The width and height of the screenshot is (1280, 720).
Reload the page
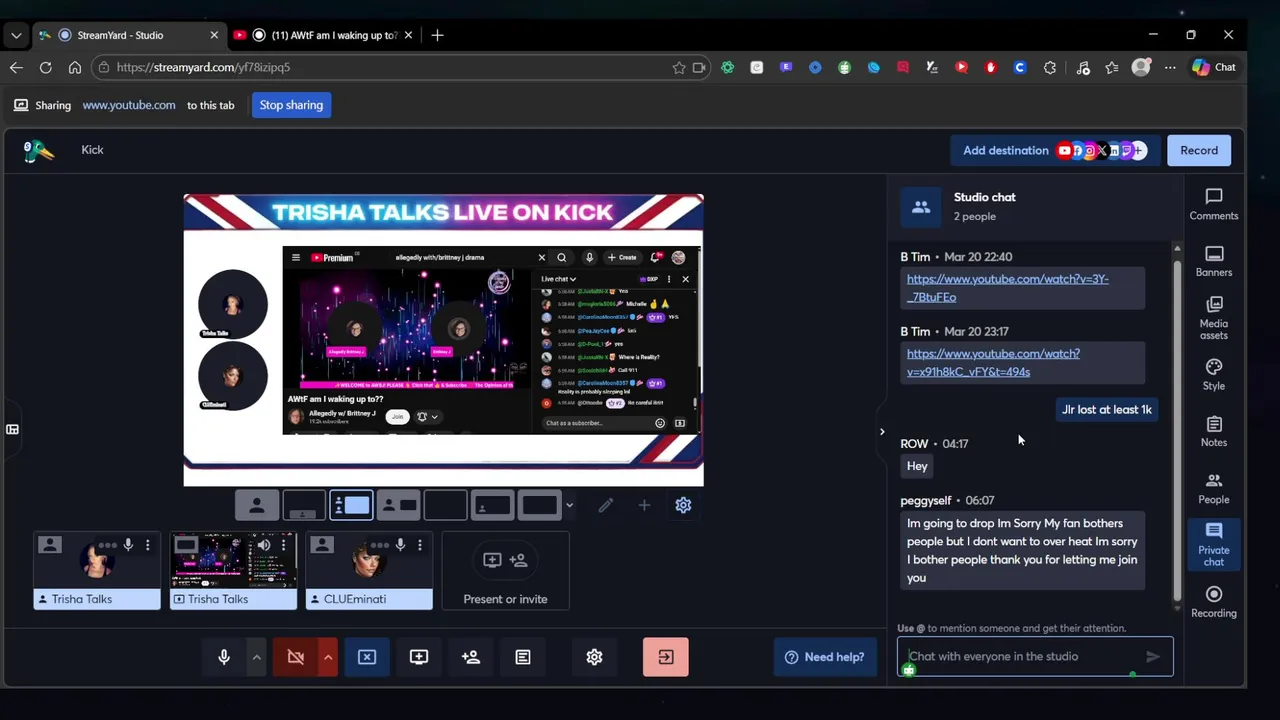[45, 67]
